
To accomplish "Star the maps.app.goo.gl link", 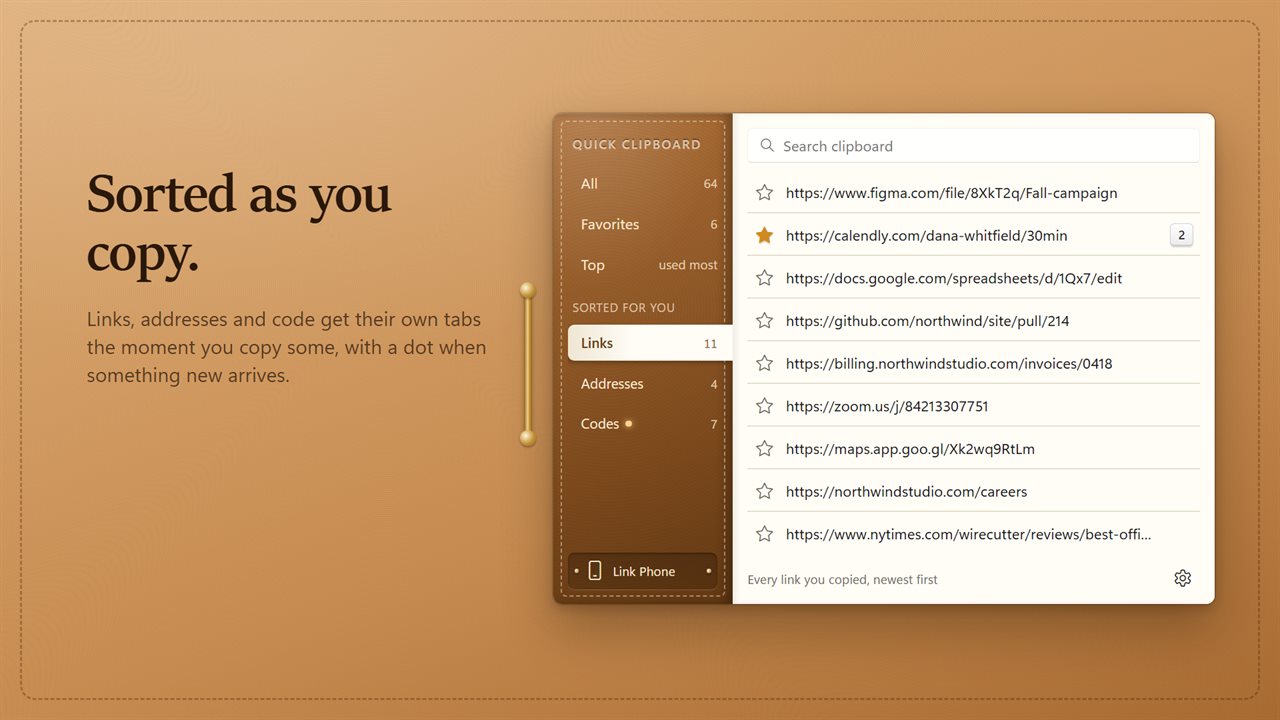I will pos(764,449).
